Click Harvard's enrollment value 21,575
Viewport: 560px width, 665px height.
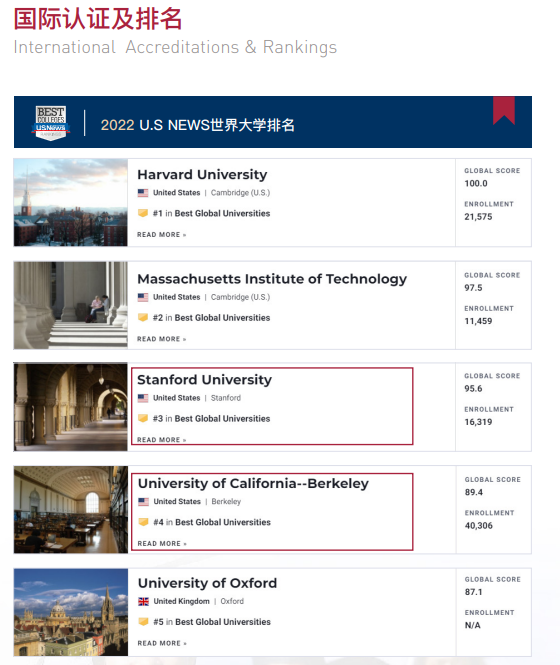[x=478, y=217]
